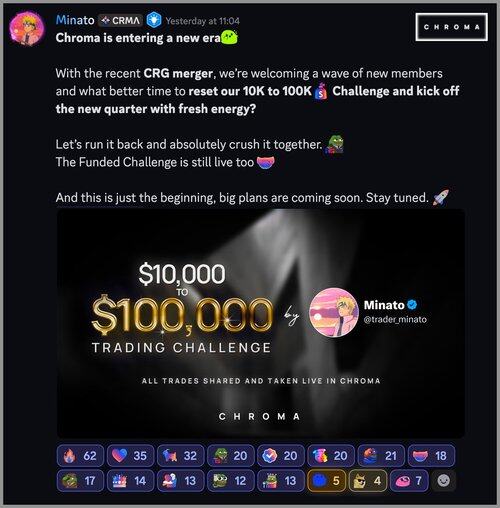This screenshot has height=508, width=500.
Task: Click the CHROMA logo box at top right
Action: [x=452, y=27]
